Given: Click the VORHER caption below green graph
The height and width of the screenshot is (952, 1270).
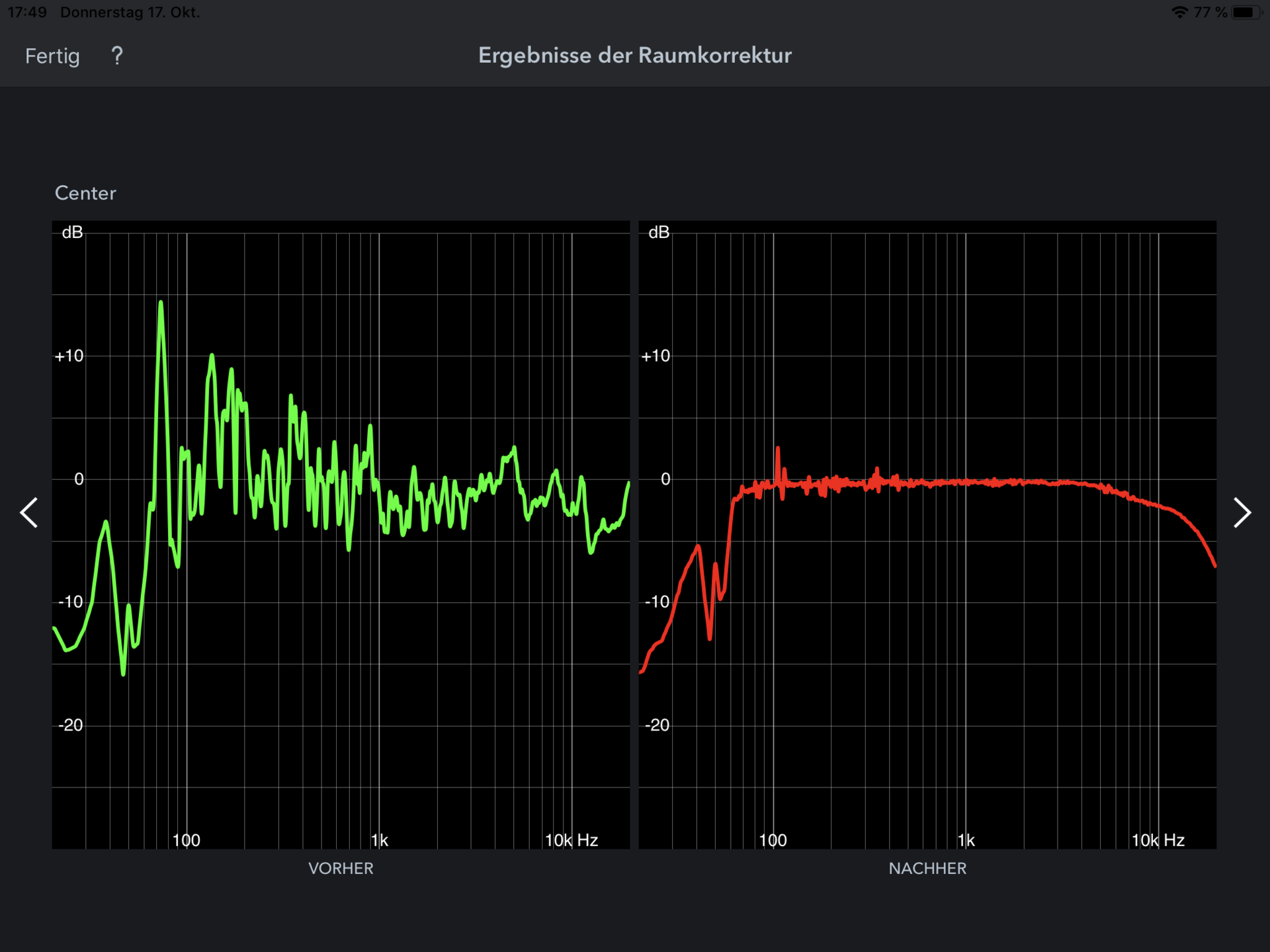Looking at the screenshot, I should 341,868.
